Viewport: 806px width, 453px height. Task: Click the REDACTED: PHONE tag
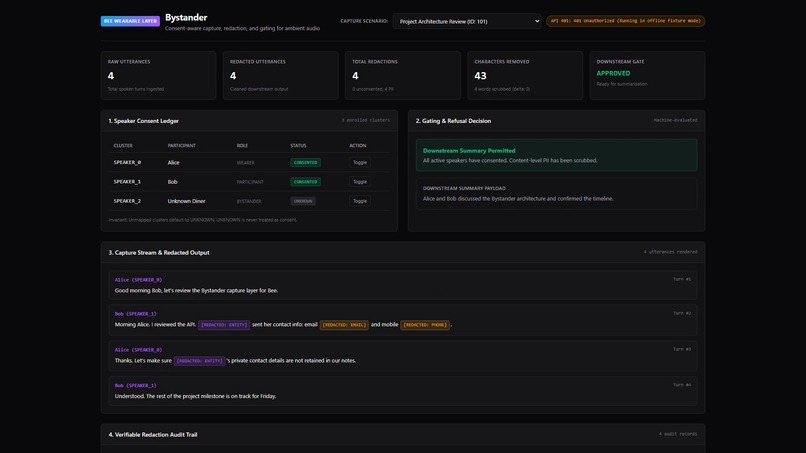(x=425, y=325)
